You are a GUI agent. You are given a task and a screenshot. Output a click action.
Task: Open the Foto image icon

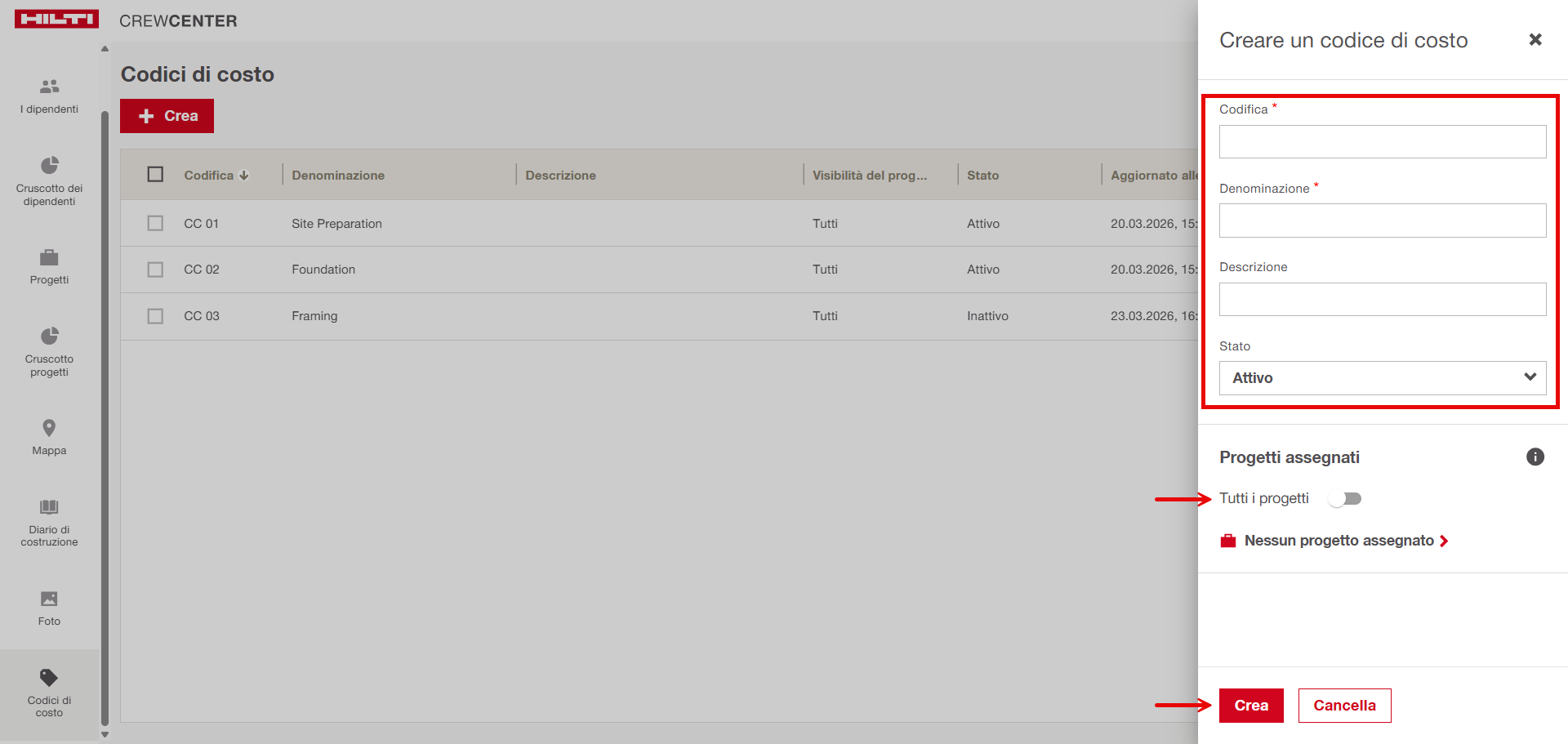pos(49,599)
